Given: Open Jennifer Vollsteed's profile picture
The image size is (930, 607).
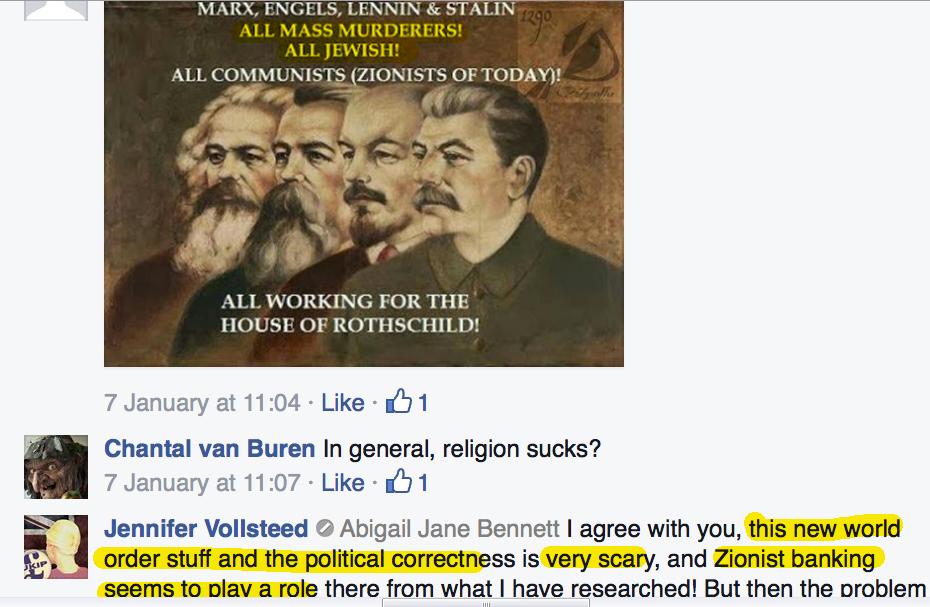Looking at the screenshot, I should coord(56,547).
